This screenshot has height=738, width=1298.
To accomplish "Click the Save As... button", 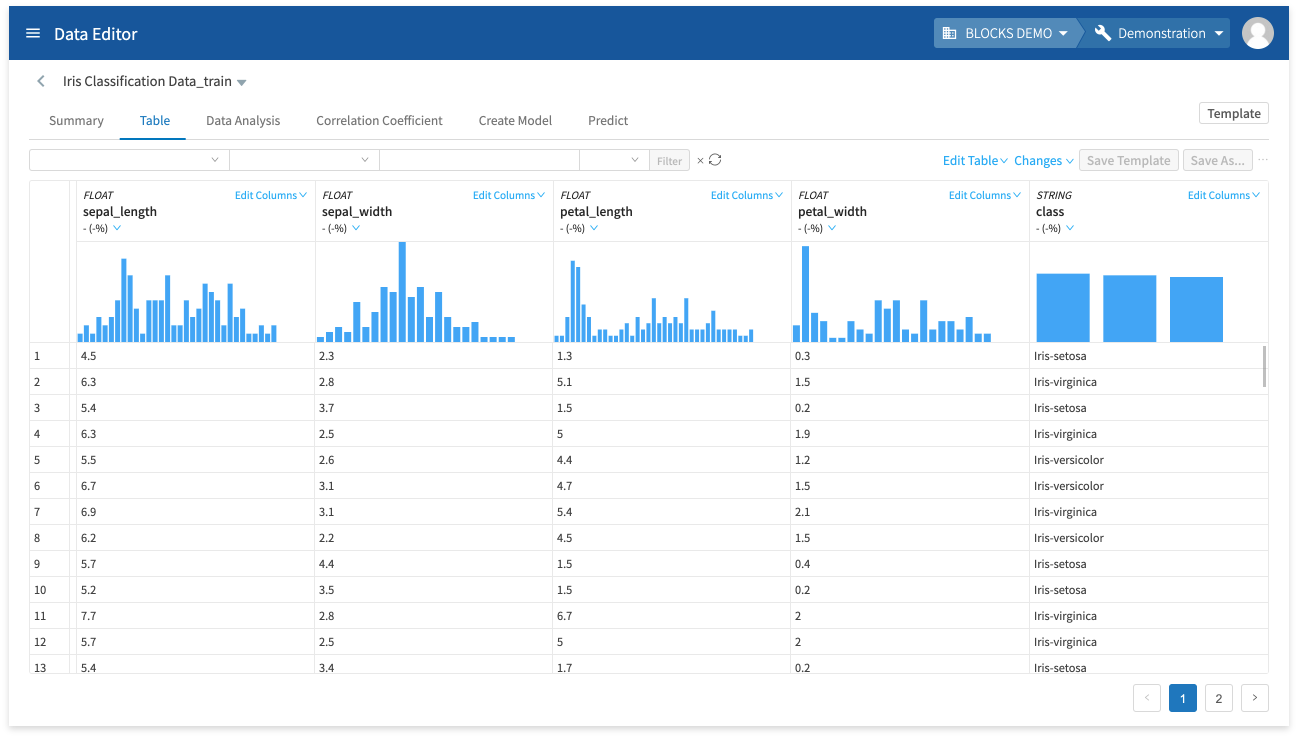I will 1217,160.
